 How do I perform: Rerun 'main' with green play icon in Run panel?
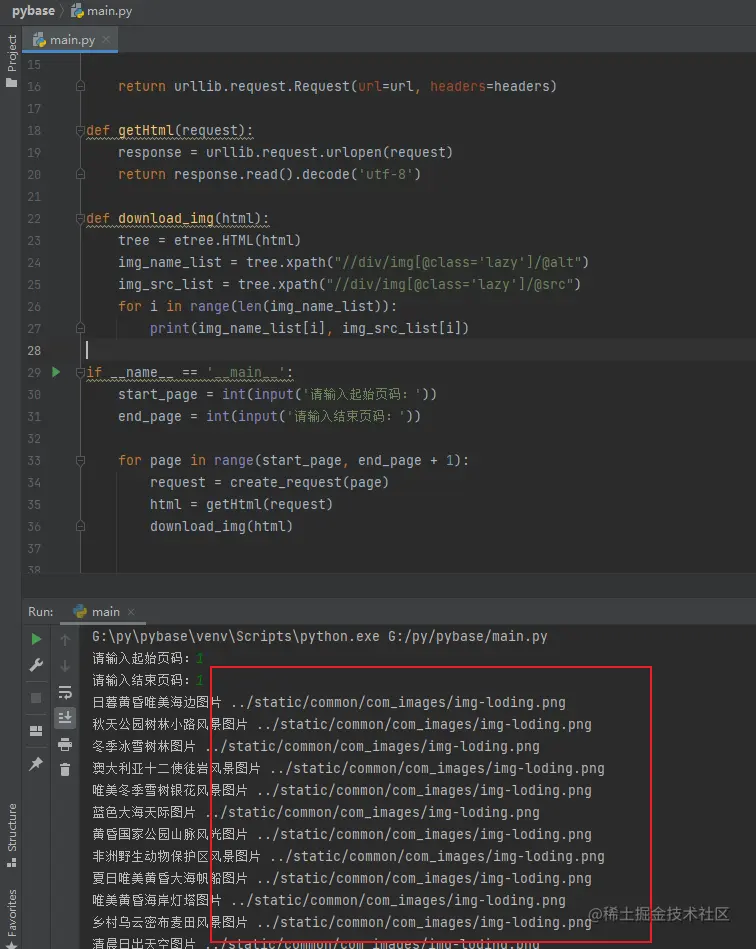[x=36, y=639]
